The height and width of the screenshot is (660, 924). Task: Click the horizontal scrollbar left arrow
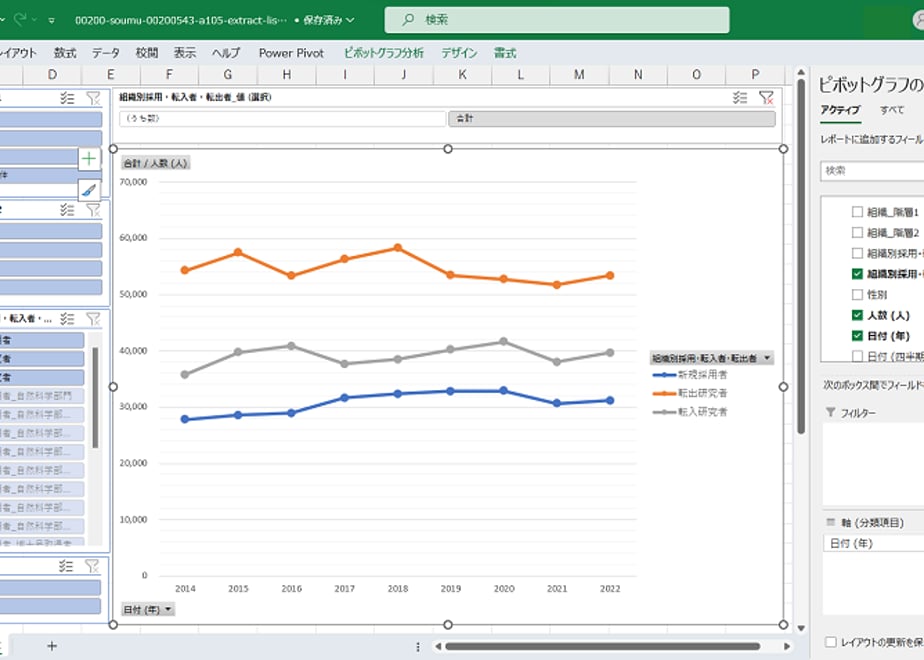pos(438,646)
